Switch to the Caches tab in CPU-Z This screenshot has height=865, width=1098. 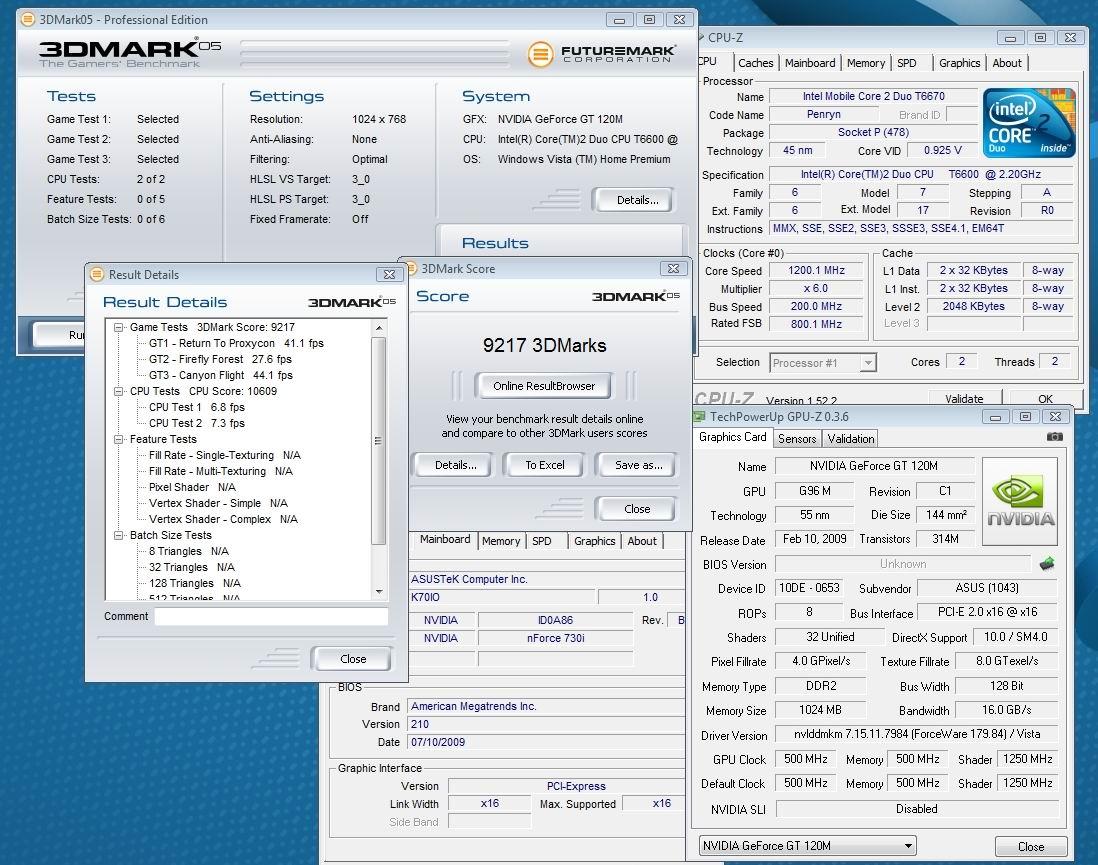point(756,63)
